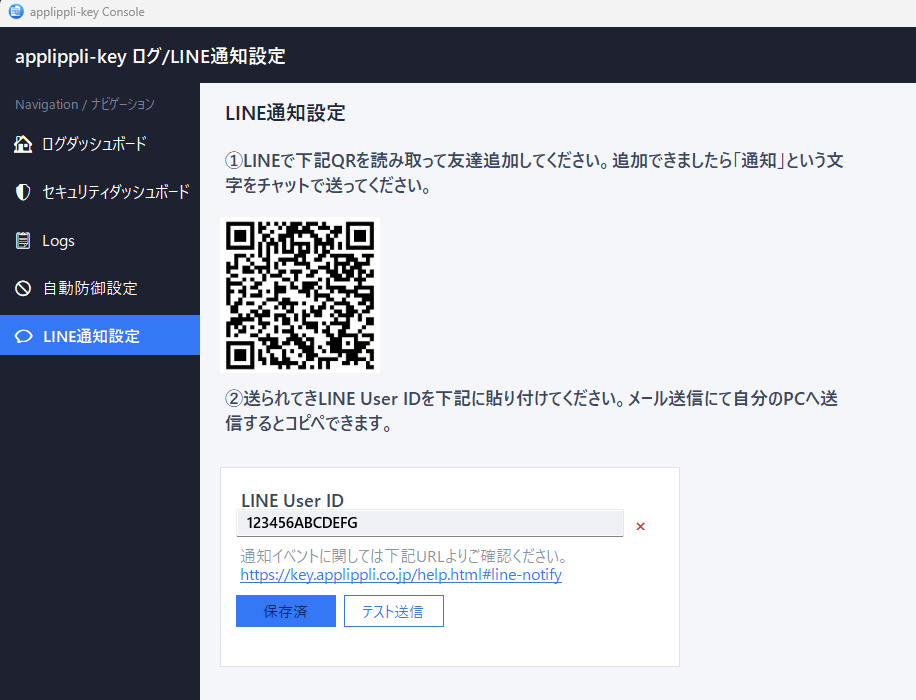This screenshot has height=700, width=916.
Task: Click the applippli-key Console window title text
Action: (87, 12)
